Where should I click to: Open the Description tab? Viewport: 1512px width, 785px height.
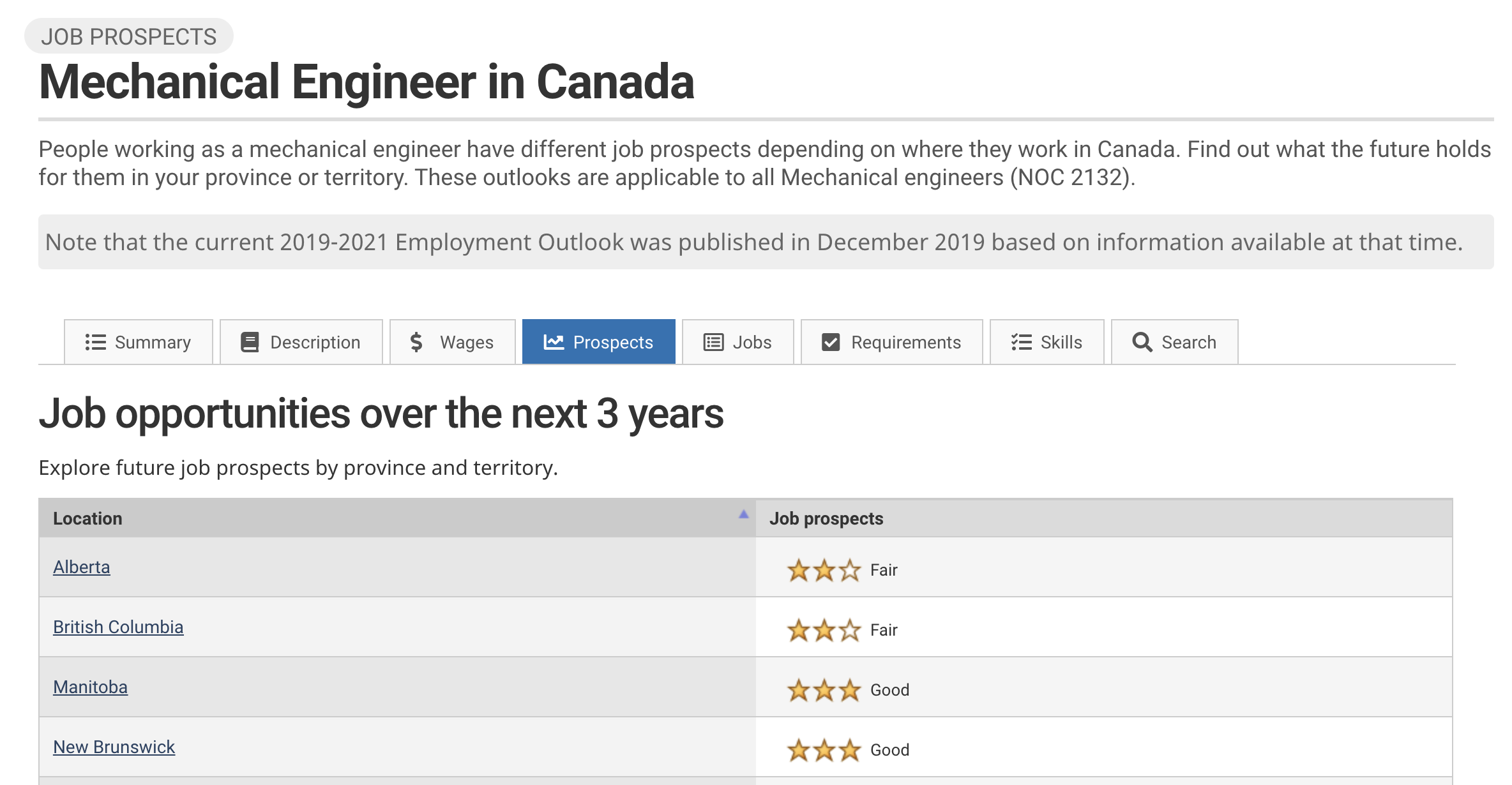click(301, 341)
